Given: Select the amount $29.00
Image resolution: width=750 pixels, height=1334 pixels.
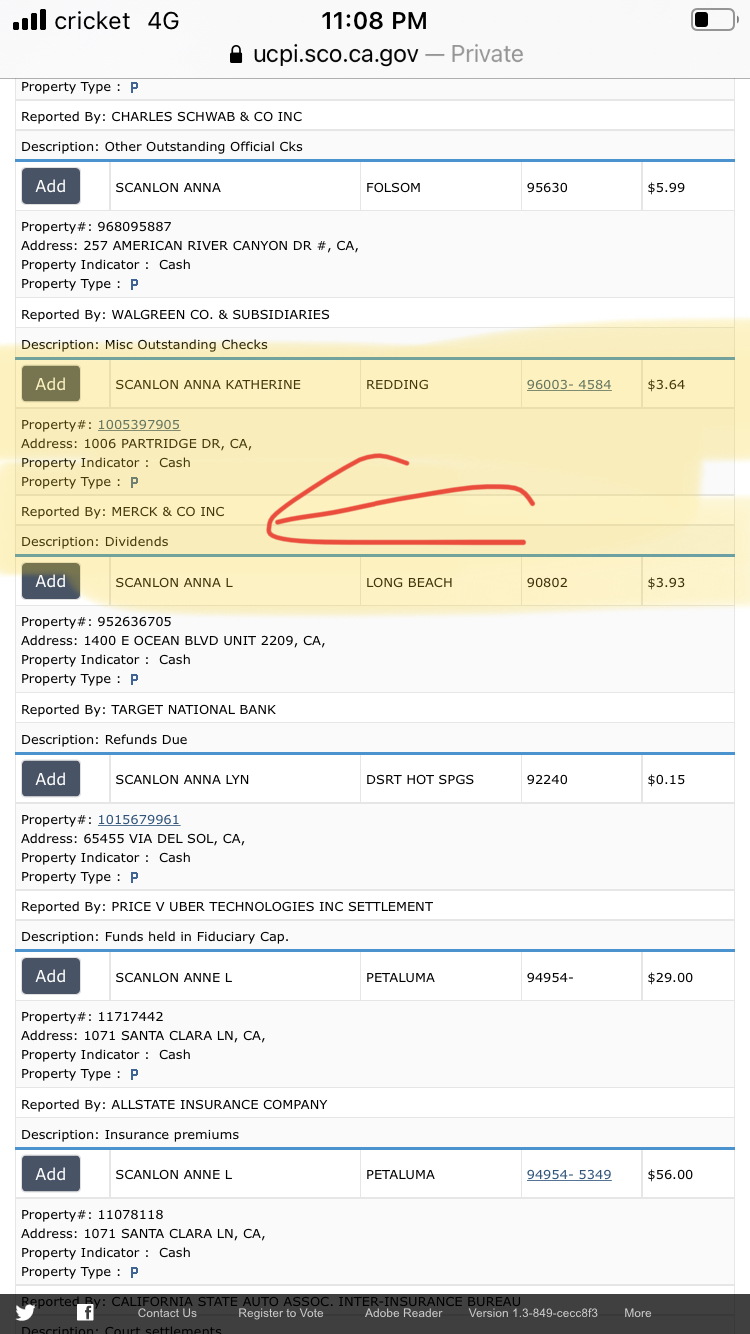Looking at the screenshot, I should click(670, 977).
